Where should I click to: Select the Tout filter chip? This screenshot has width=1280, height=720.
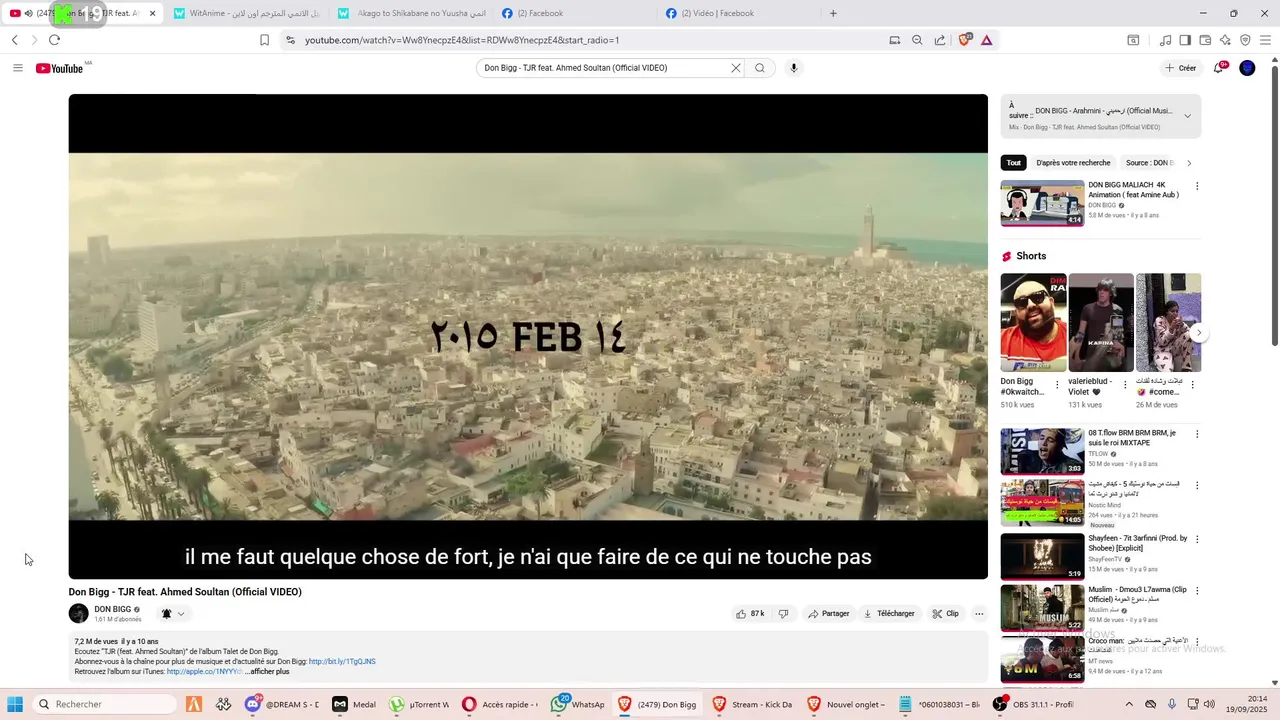click(1014, 163)
